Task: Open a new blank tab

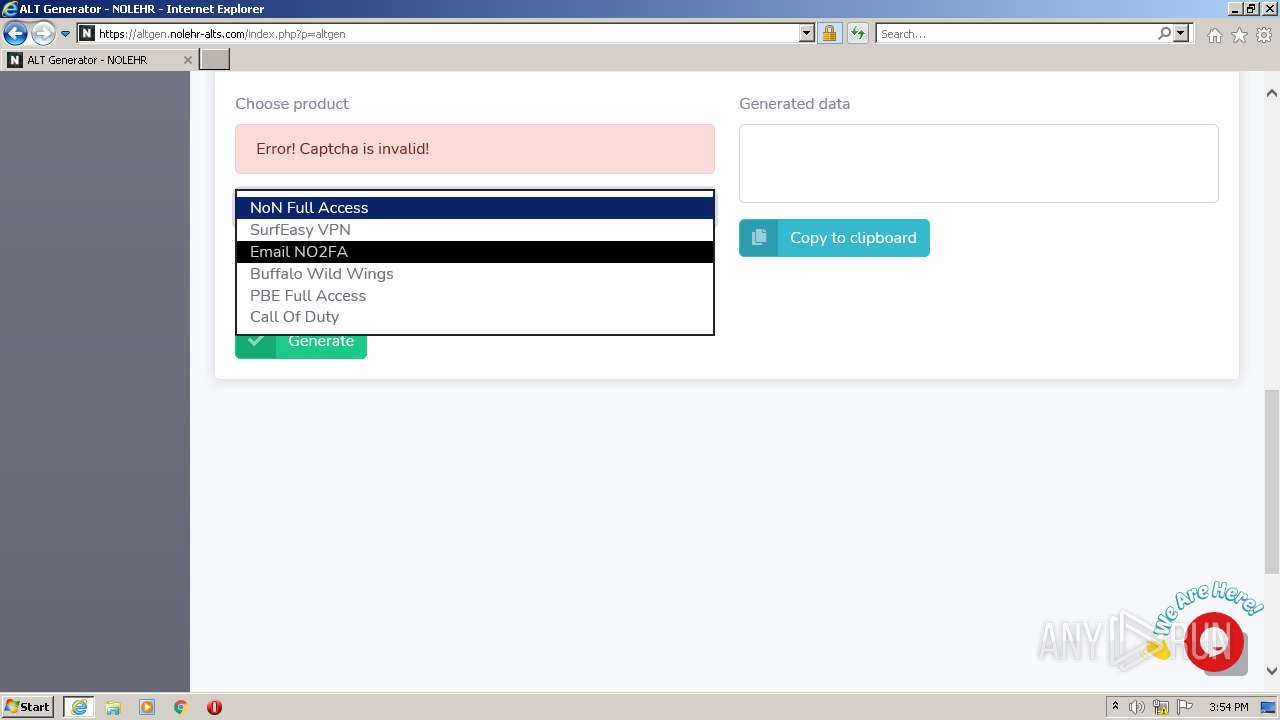Action: click(215, 60)
